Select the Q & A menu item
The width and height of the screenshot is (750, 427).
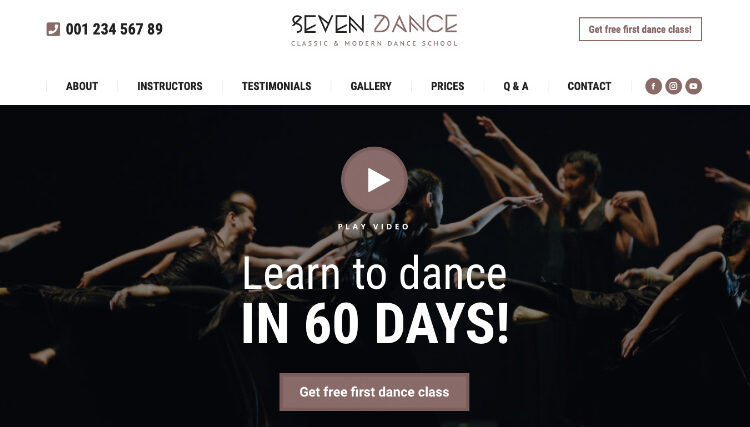pos(516,86)
